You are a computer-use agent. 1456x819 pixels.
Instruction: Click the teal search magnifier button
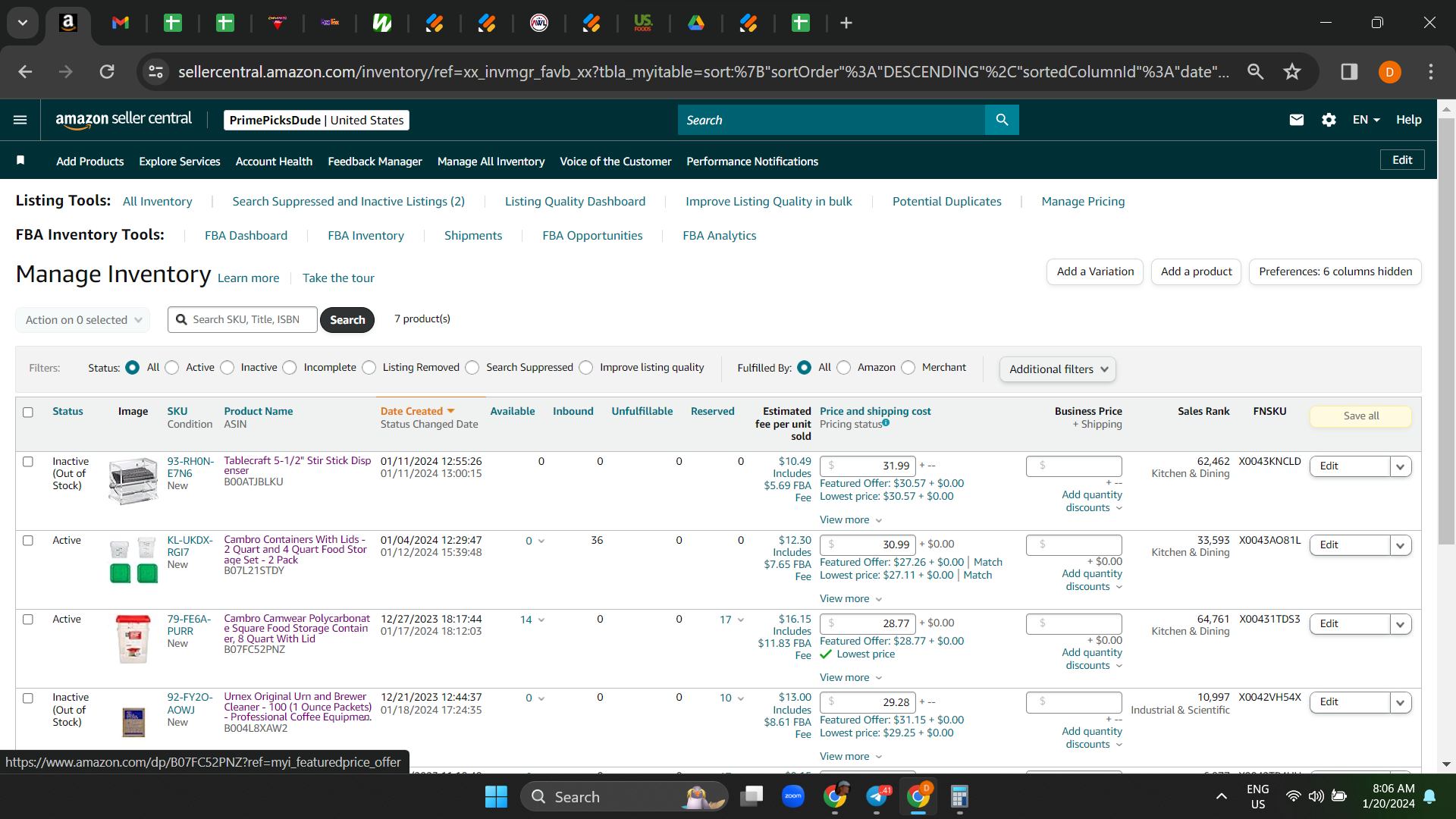pyautogui.click(x=1002, y=120)
